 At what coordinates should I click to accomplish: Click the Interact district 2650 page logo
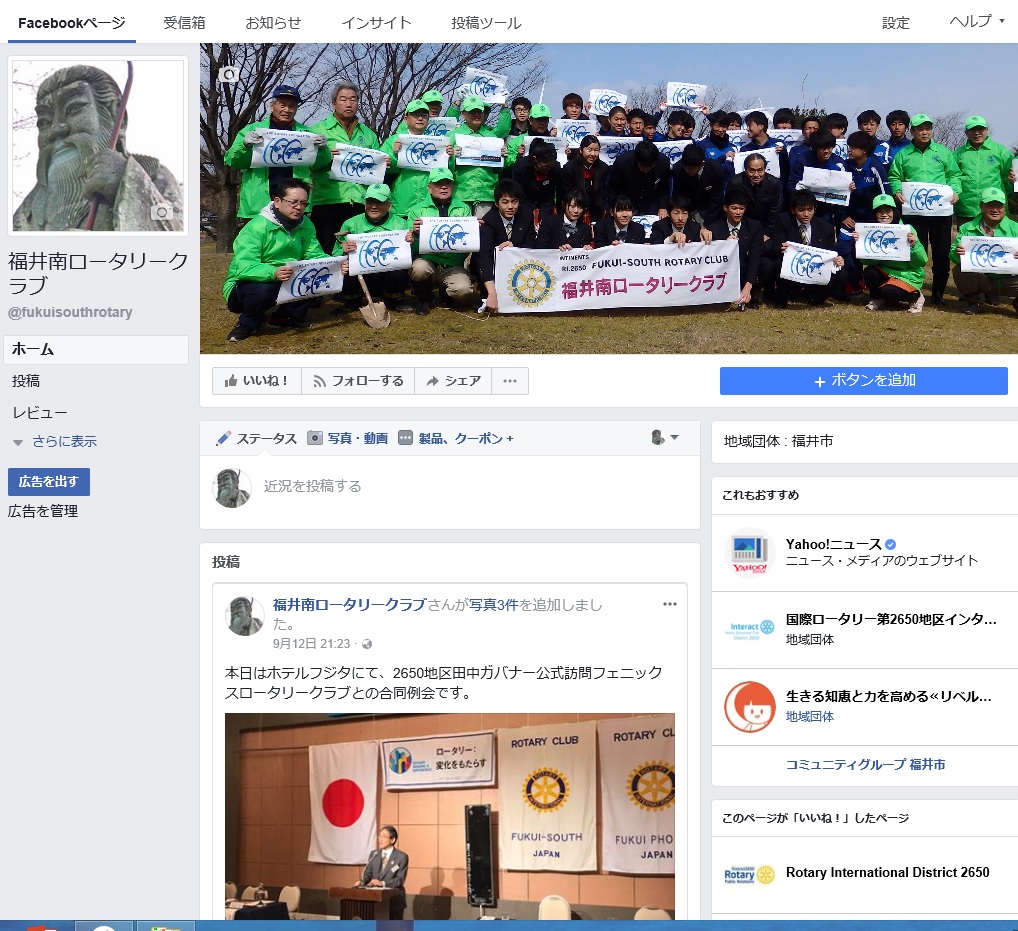click(x=749, y=629)
